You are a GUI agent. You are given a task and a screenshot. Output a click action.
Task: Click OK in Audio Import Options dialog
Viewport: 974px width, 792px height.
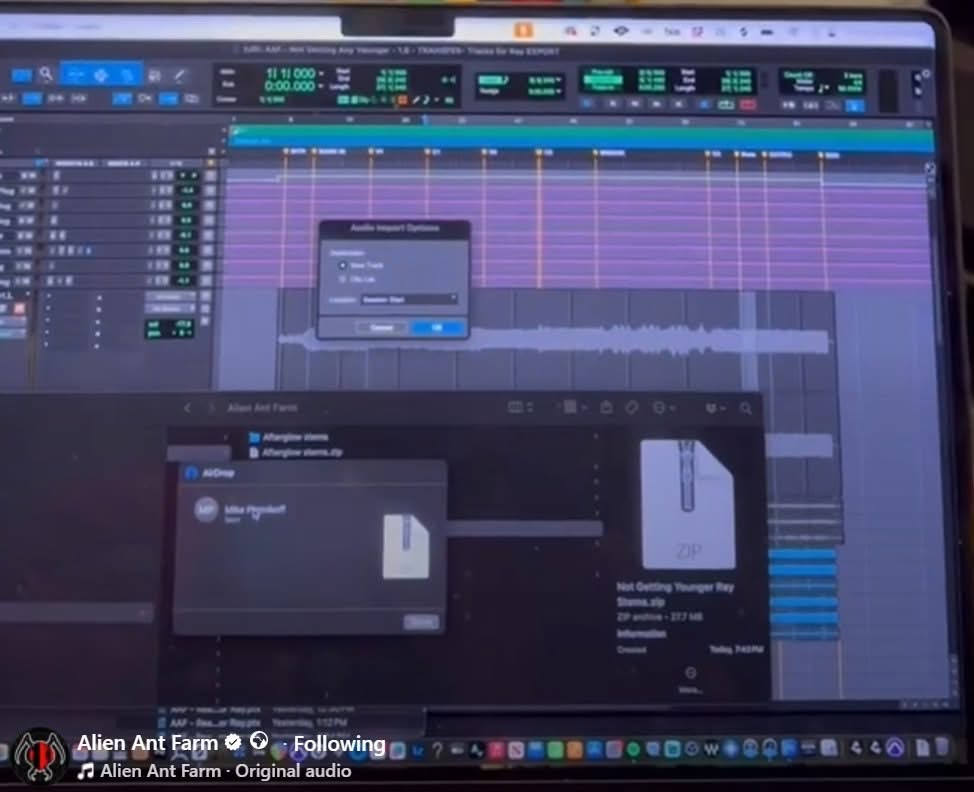click(437, 327)
